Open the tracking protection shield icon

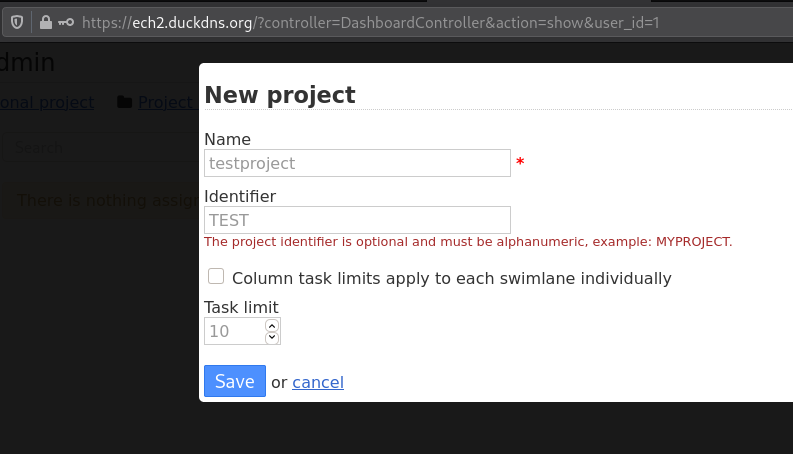click(x=17, y=22)
